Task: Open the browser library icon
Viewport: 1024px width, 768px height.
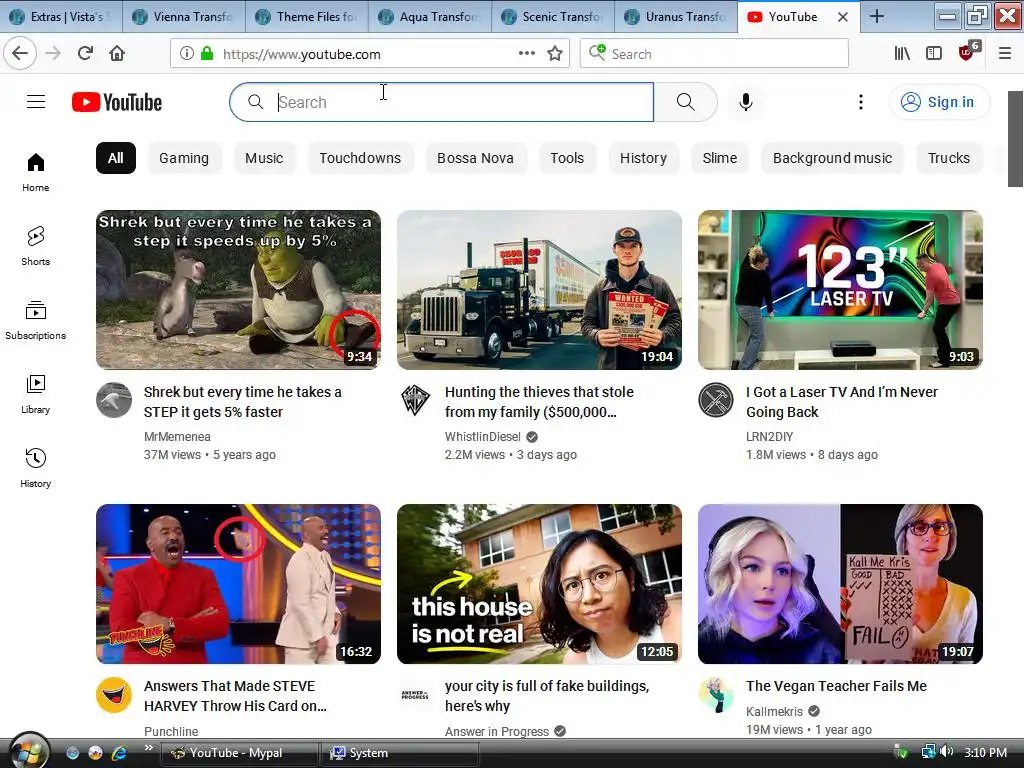Action: pos(902,54)
